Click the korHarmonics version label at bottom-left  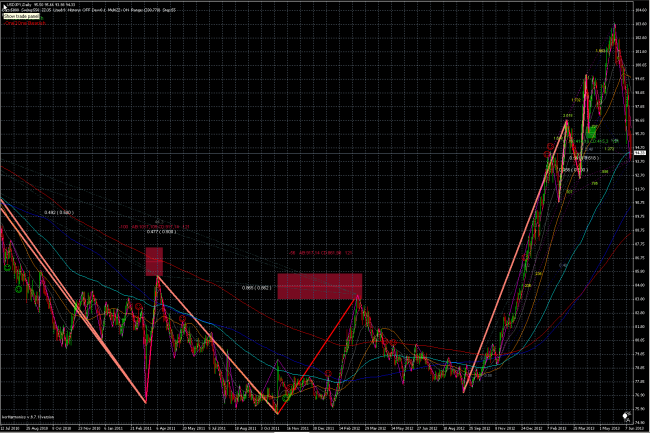click(28, 417)
